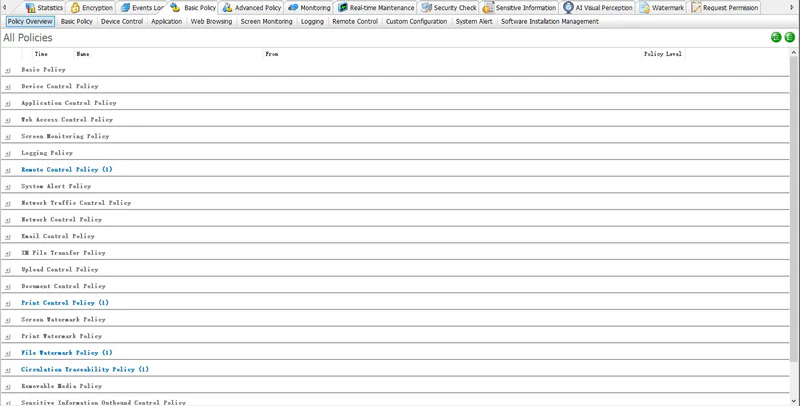Open the AI Visual Perception tab
Screen dimensions: 800x406
click(598, 8)
